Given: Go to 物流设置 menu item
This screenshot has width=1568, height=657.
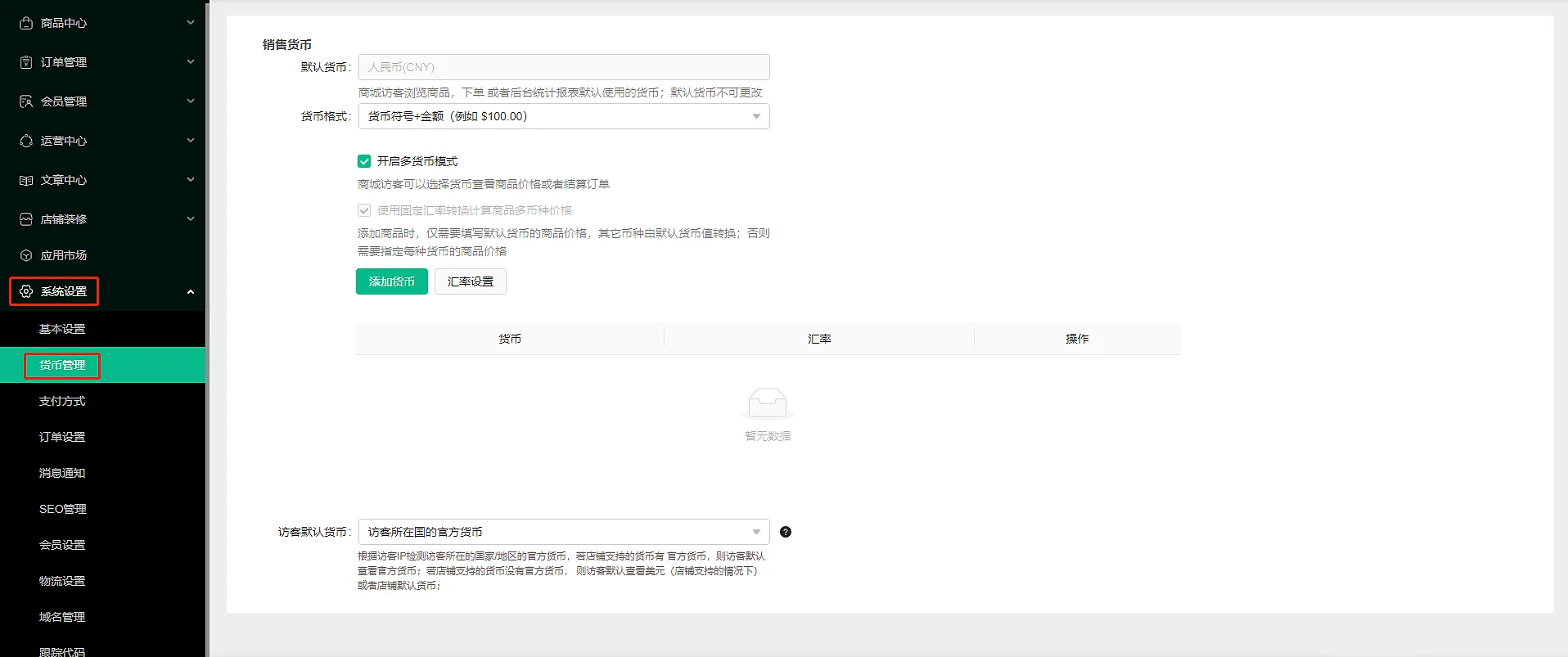Looking at the screenshot, I should [x=62, y=581].
